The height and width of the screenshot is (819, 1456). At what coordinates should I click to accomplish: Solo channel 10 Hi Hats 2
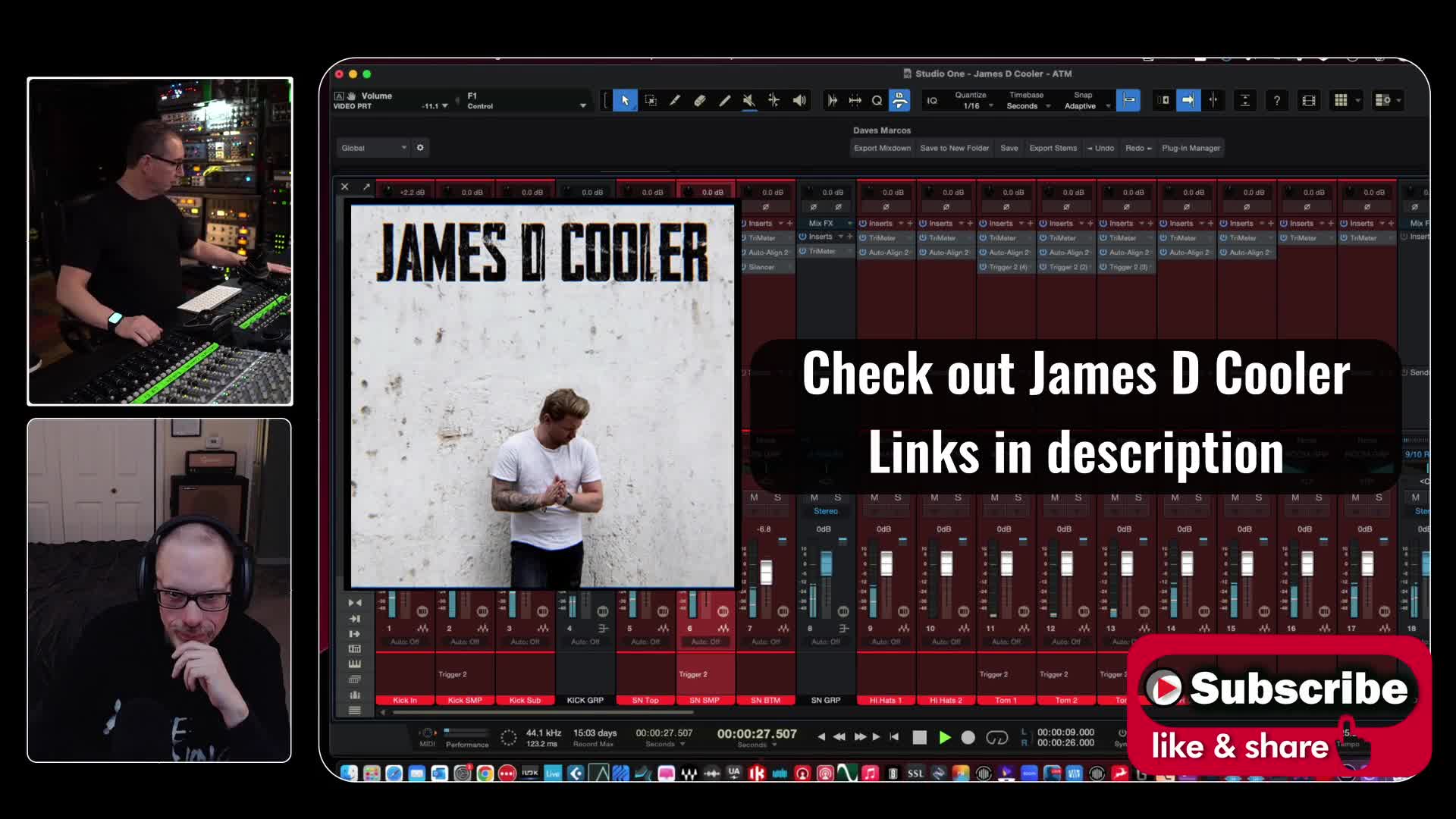pos(958,497)
